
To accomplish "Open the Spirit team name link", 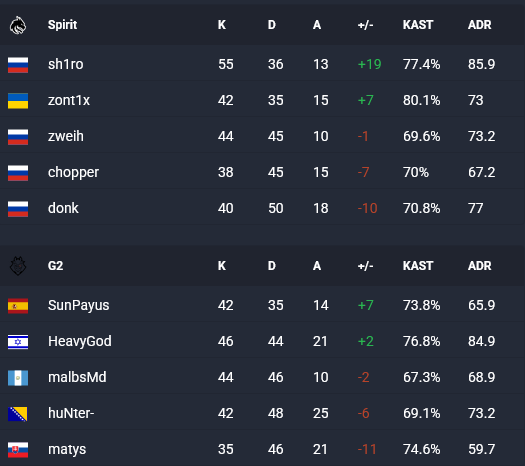I will (62, 25).
